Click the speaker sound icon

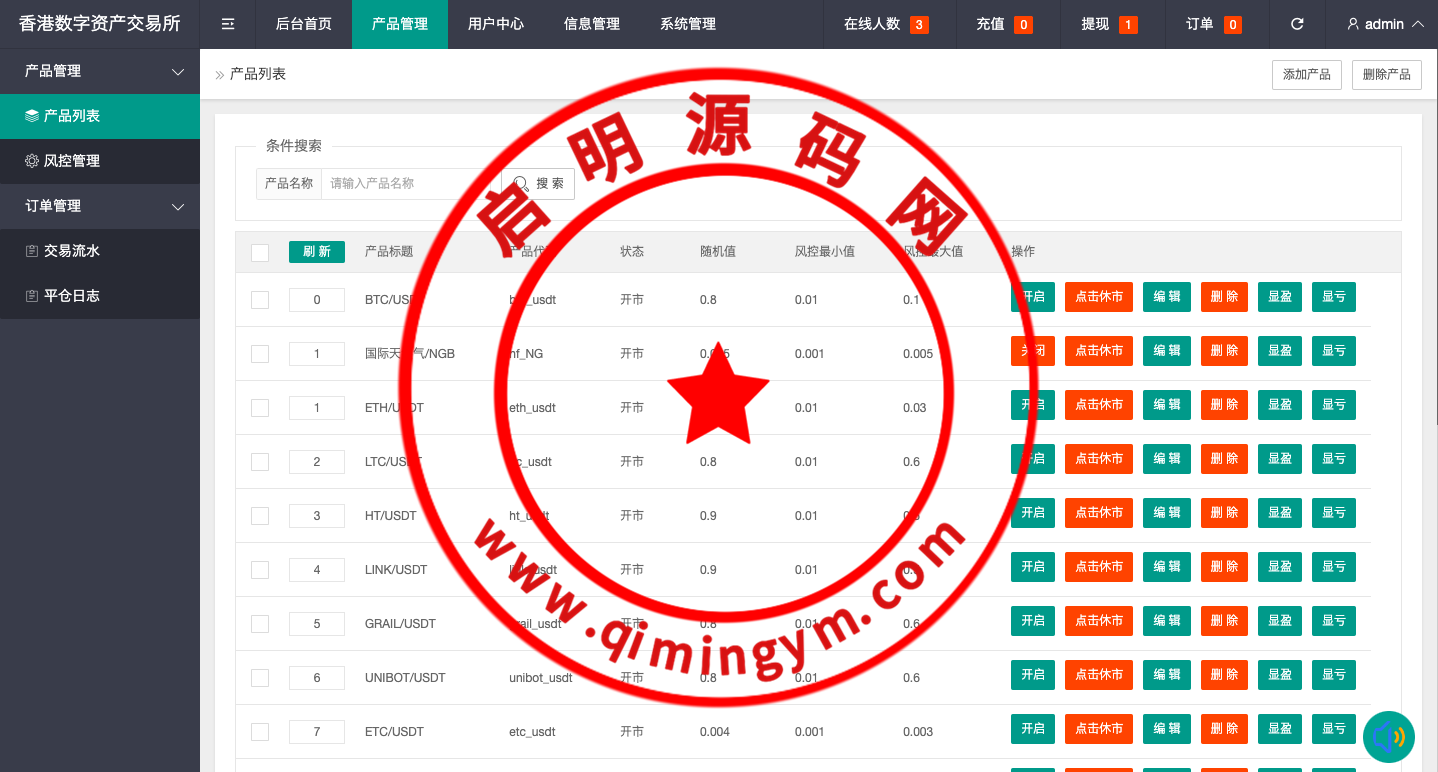tap(1388, 738)
